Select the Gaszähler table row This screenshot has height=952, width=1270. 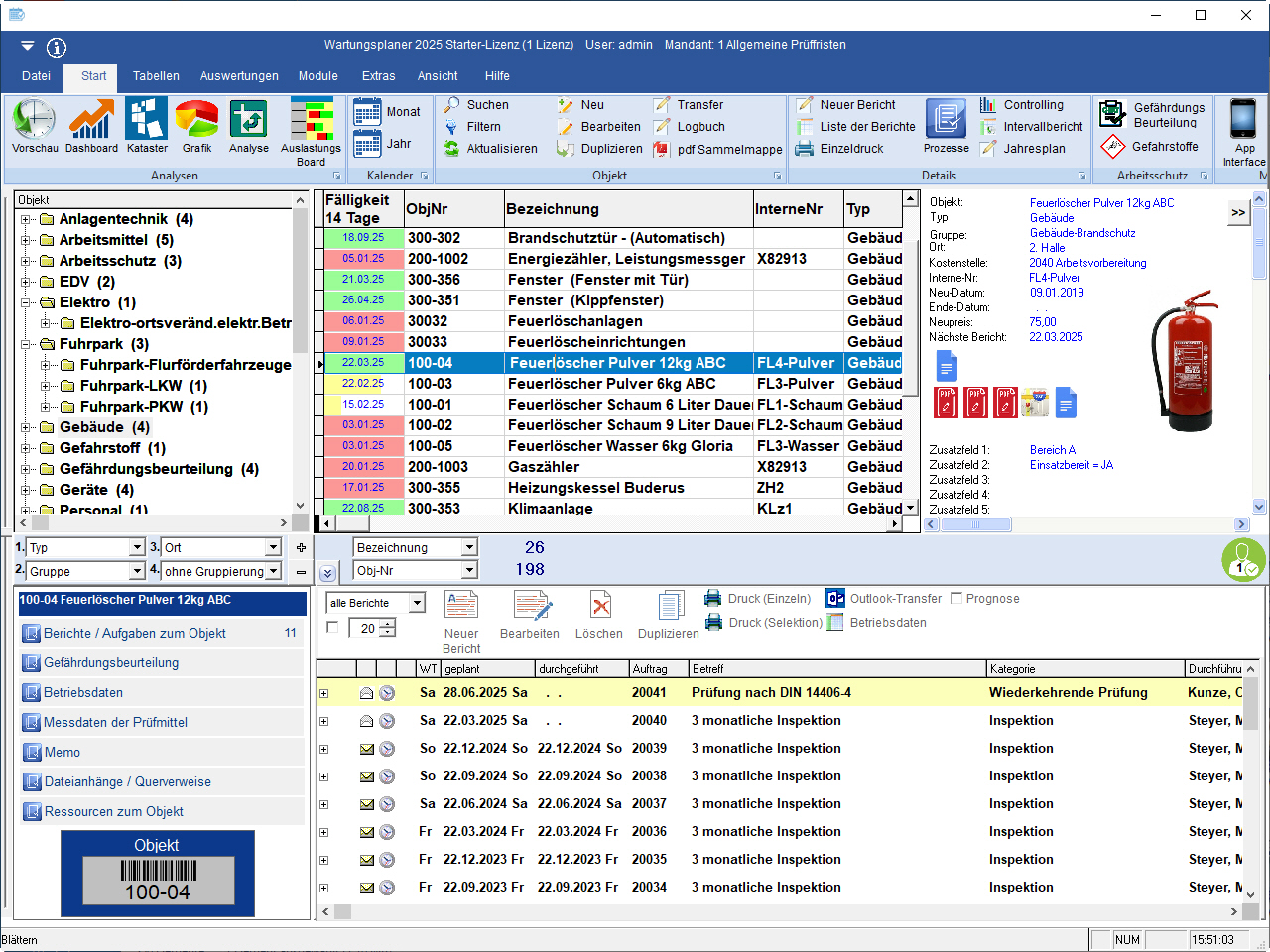point(613,467)
